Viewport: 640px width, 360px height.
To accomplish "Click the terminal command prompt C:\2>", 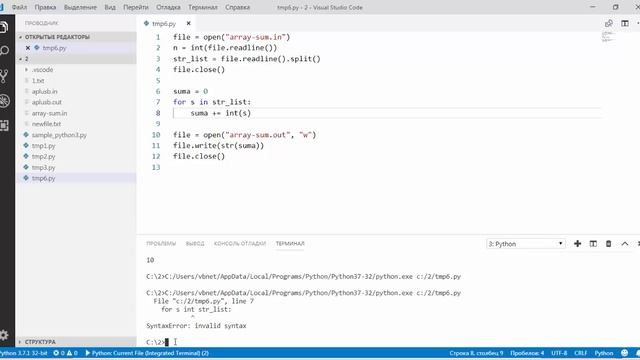I will [156, 342].
